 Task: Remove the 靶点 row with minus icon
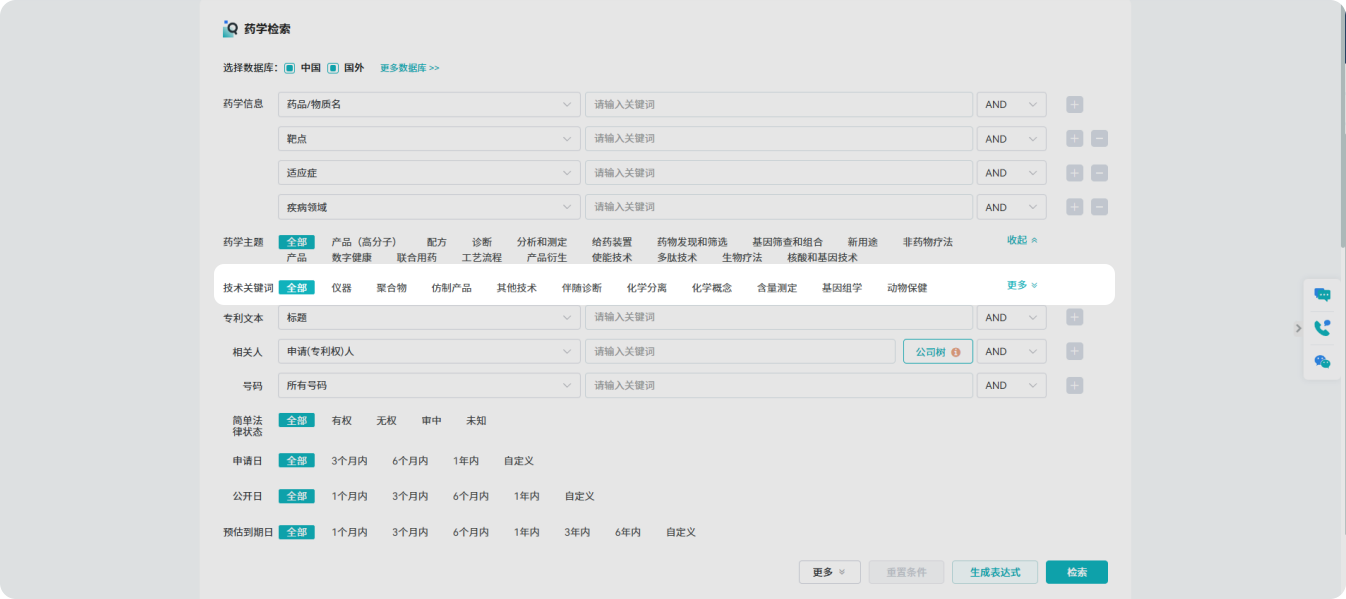click(x=1099, y=139)
